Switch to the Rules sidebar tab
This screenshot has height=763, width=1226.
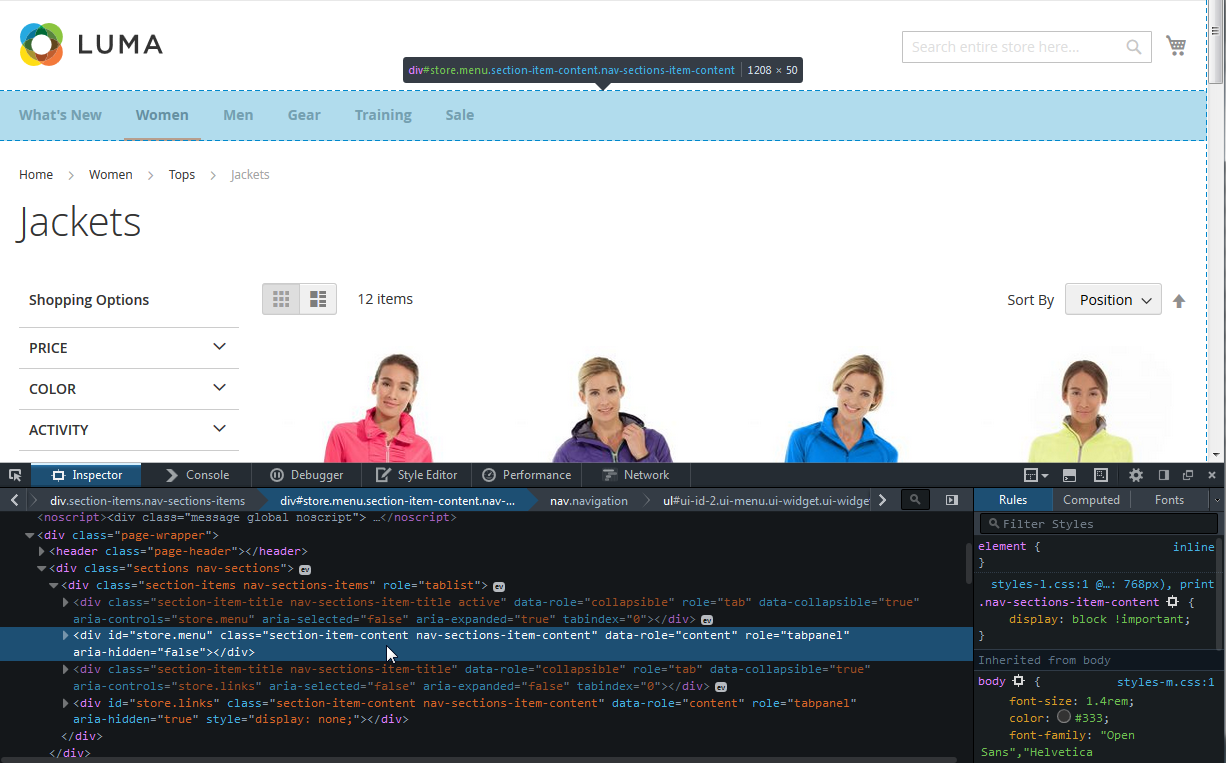coord(1012,500)
